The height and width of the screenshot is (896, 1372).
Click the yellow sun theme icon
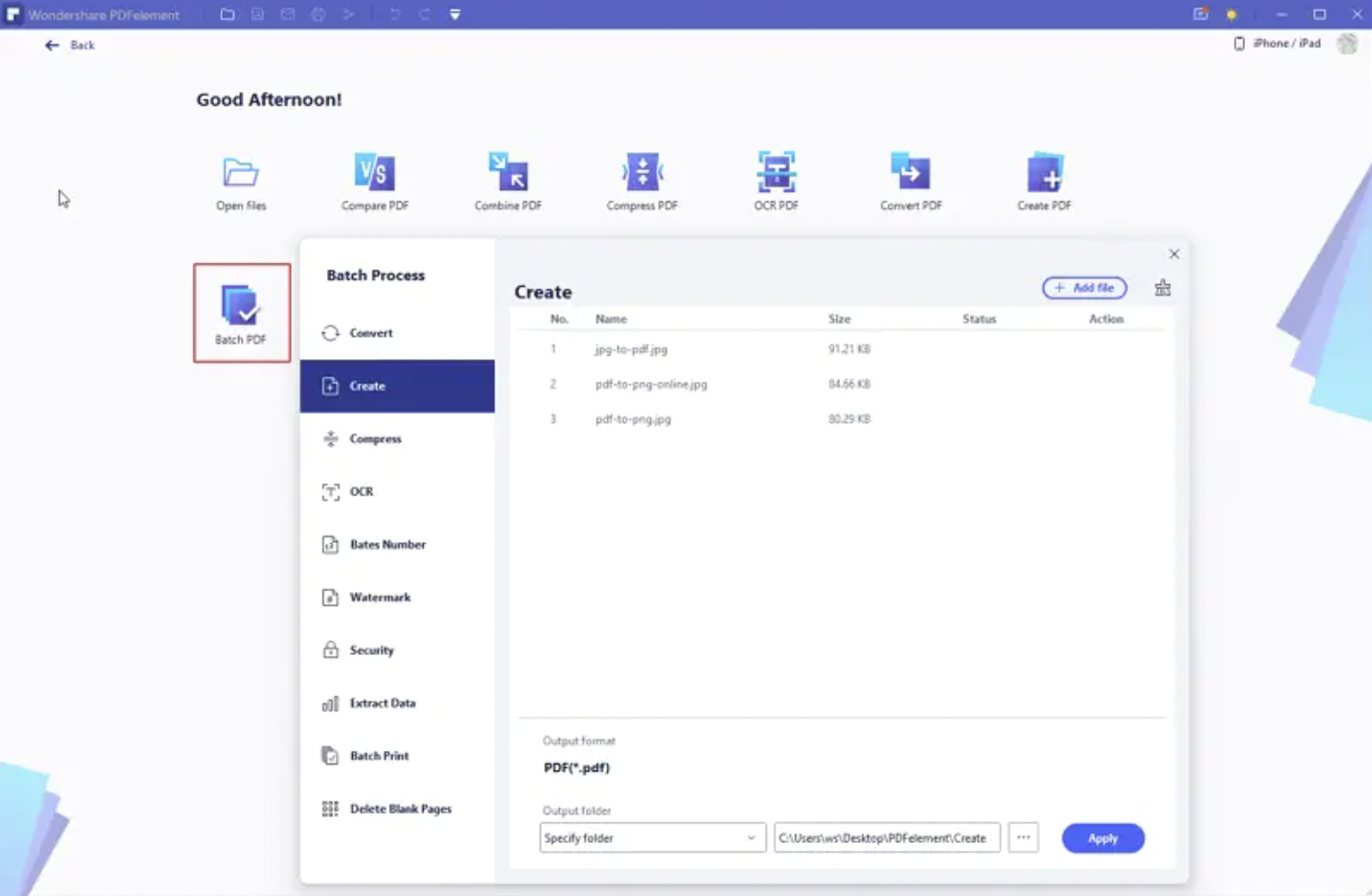[x=1231, y=15]
